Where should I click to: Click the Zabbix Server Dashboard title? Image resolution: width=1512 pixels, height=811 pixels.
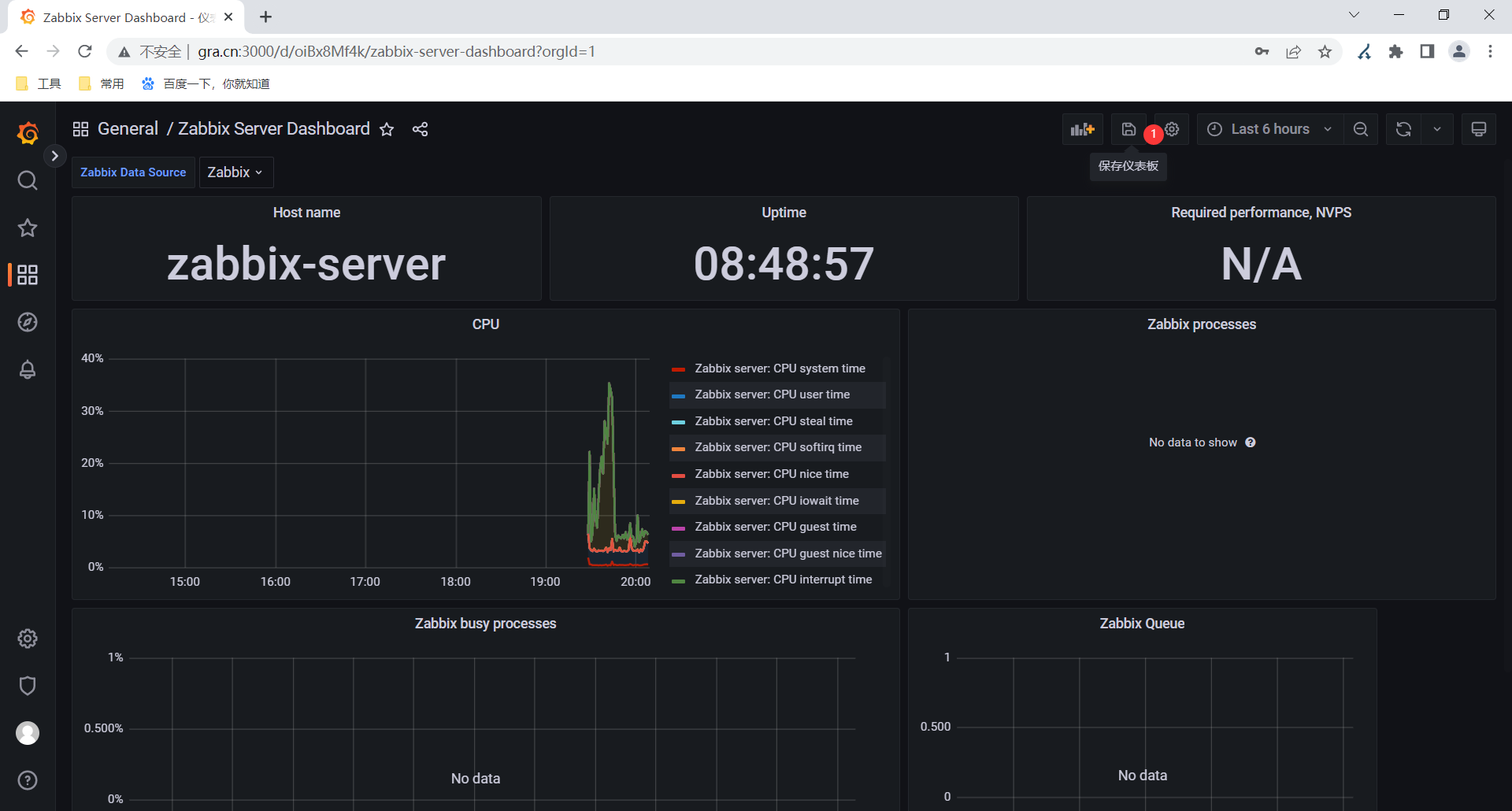pyautogui.click(x=274, y=129)
